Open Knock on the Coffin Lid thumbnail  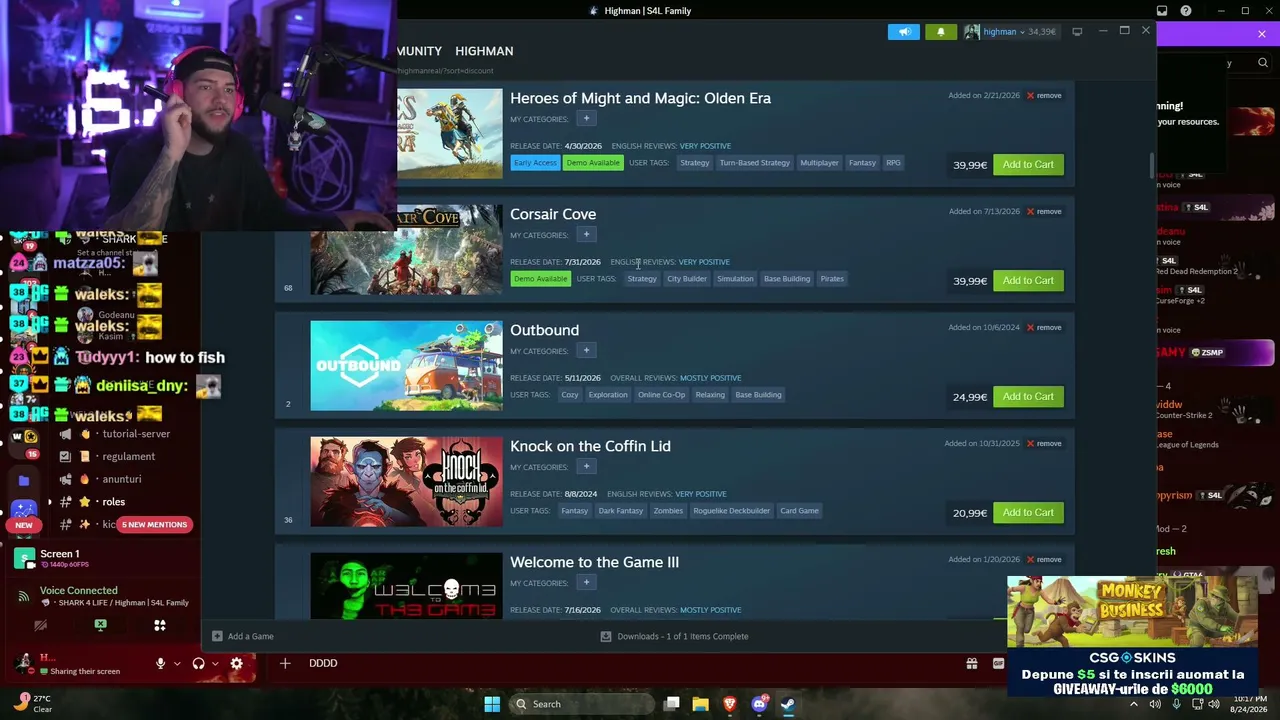pos(406,482)
